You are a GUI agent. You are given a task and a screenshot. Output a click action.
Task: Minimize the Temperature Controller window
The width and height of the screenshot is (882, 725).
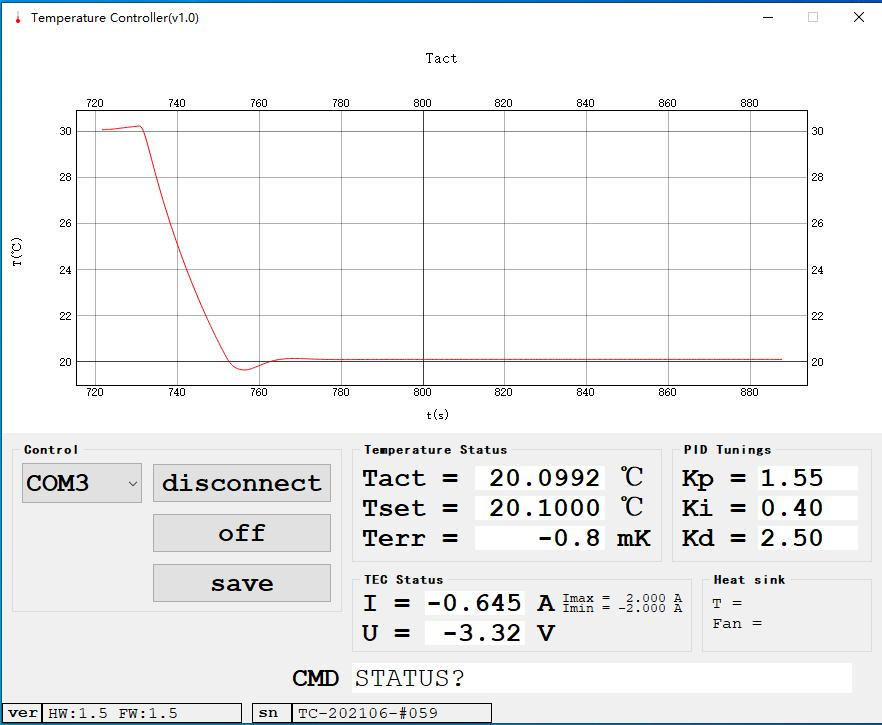(768, 17)
